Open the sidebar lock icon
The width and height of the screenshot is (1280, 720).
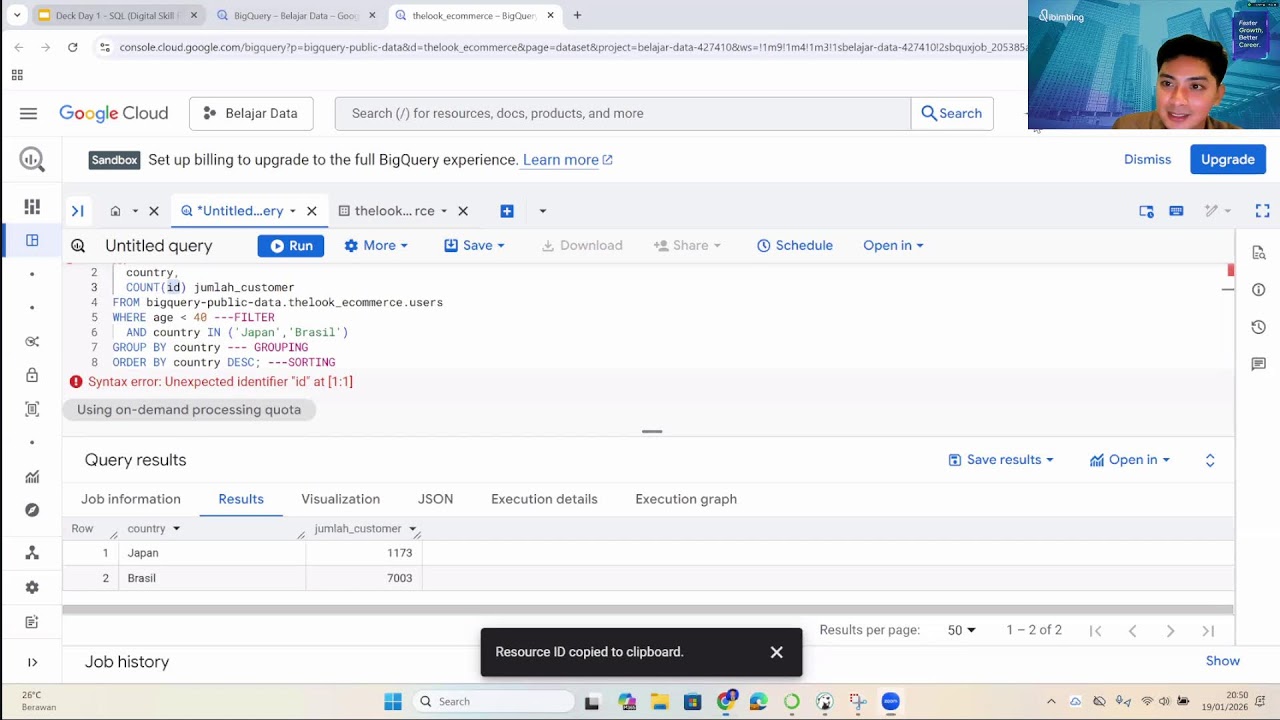tap(32, 375)
